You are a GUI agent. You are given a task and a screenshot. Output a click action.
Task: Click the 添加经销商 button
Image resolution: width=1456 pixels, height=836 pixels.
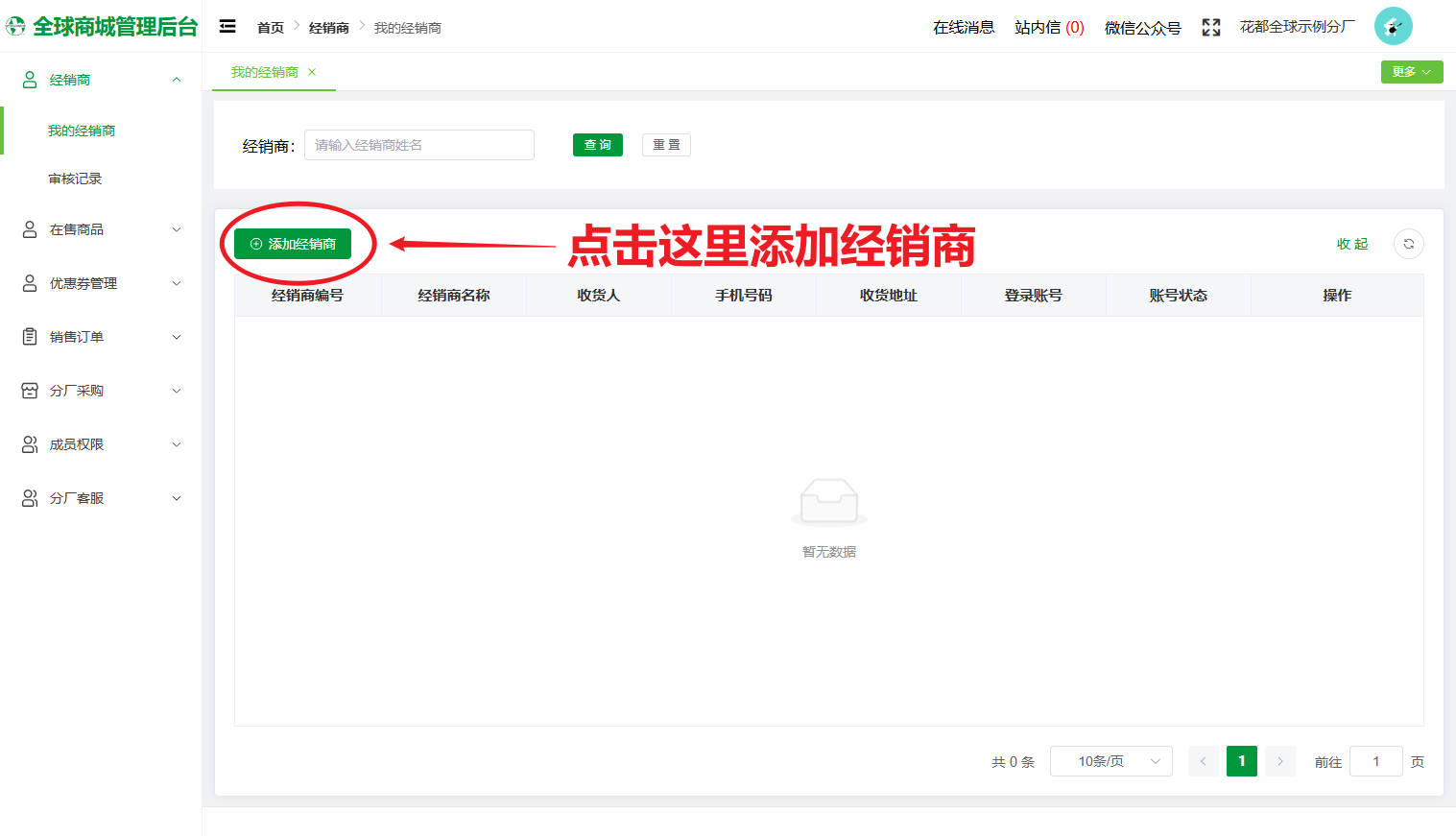coord(291,244)
